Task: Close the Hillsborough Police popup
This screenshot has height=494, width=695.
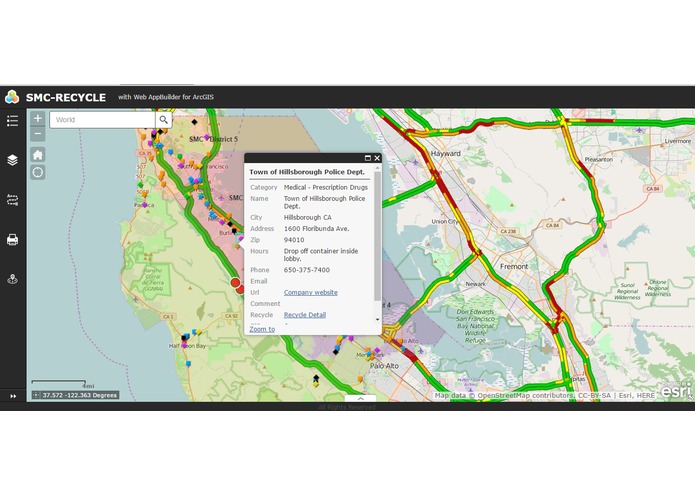Action: [x=377, y=158]
